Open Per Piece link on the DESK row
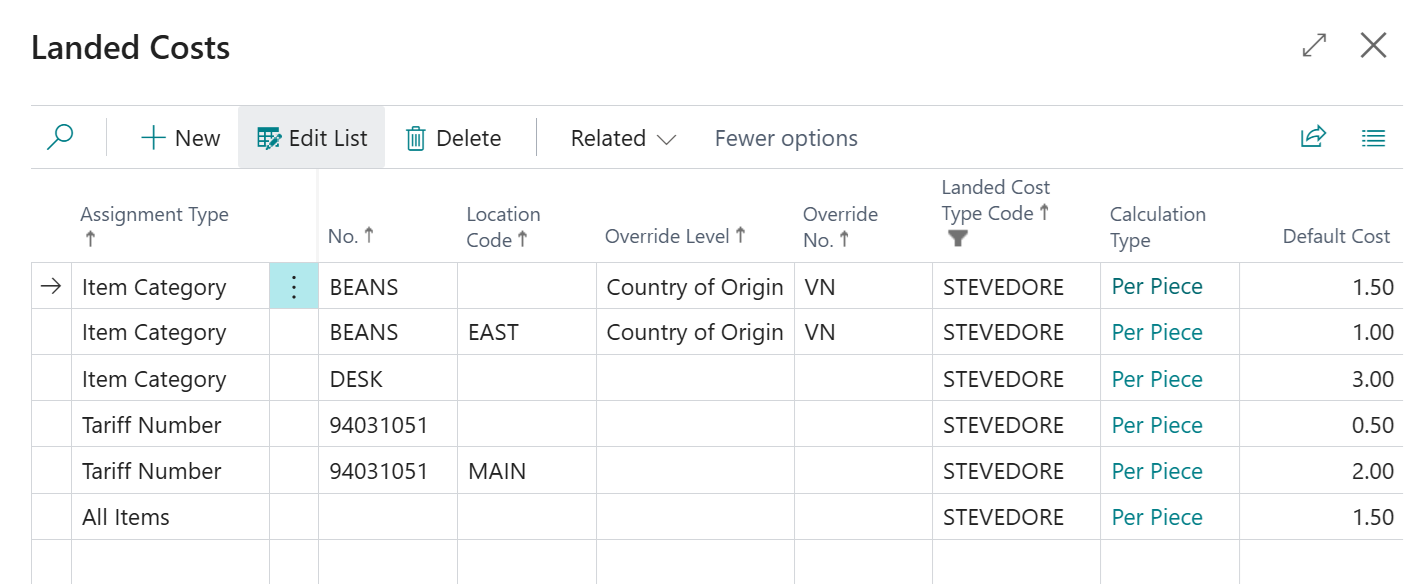Image resolution: width=1428 pixels, height=584 pixels. pos(1157,379)
